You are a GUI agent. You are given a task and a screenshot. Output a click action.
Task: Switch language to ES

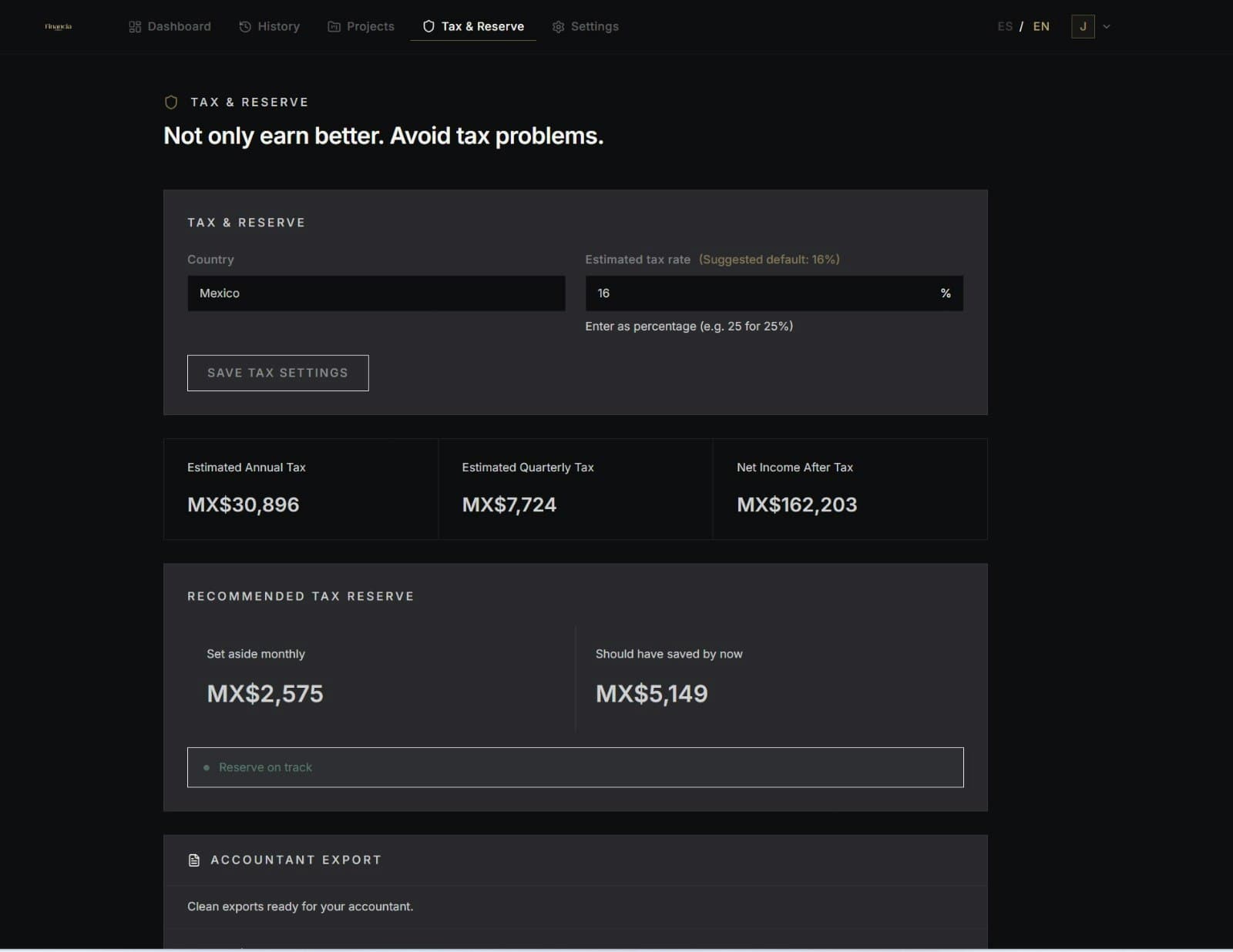[x=1006, y=26]
